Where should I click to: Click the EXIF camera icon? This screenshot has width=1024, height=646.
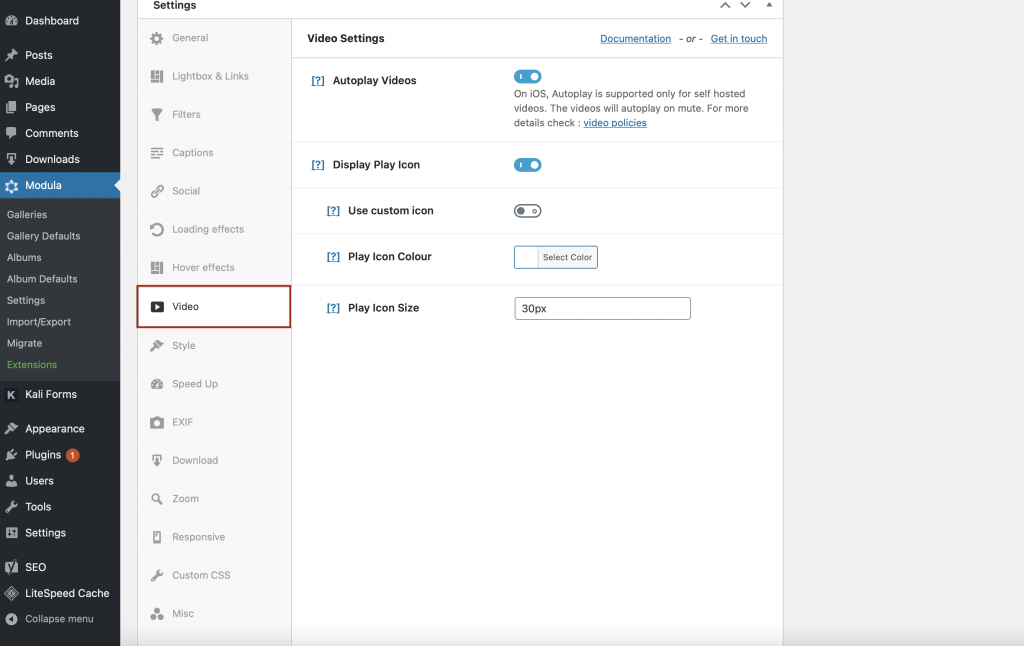[x=157, y=423]
